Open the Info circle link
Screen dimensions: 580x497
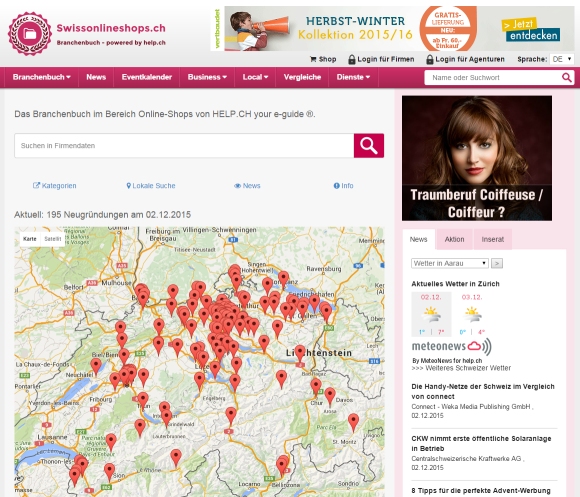point(343,186)
